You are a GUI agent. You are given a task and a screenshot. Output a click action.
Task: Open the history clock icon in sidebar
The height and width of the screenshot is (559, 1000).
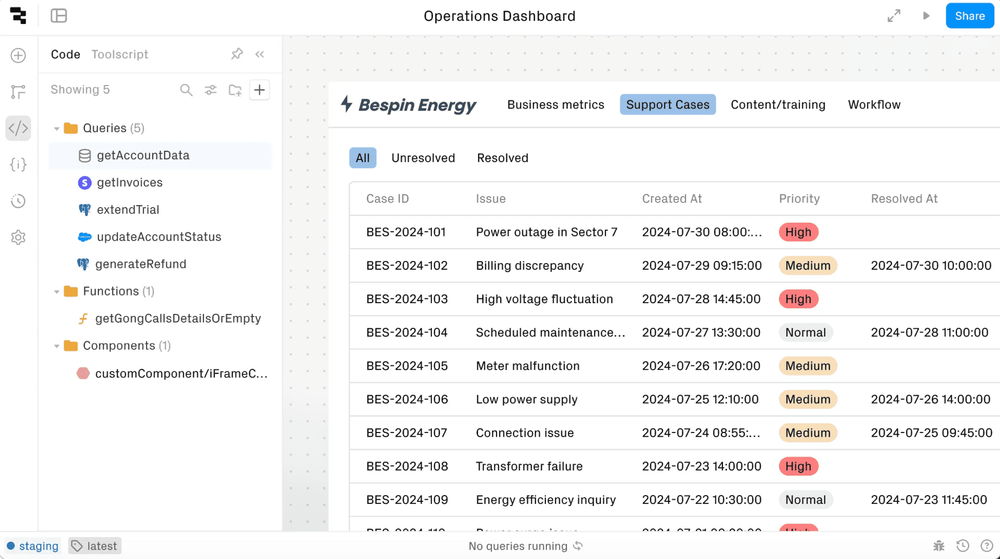(x=18, y=201)
